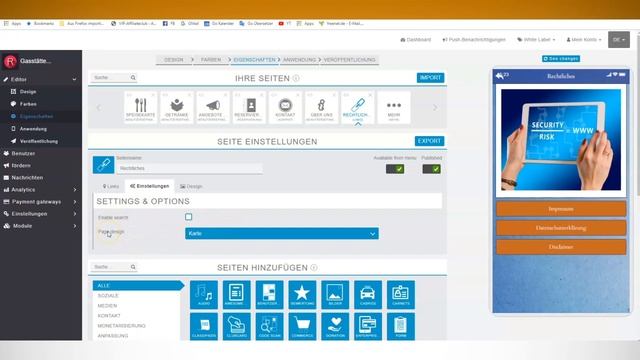The image size is (640, 360).
Task: Go to the Veröffentlichung wizard step
Action: click(349, 60)
